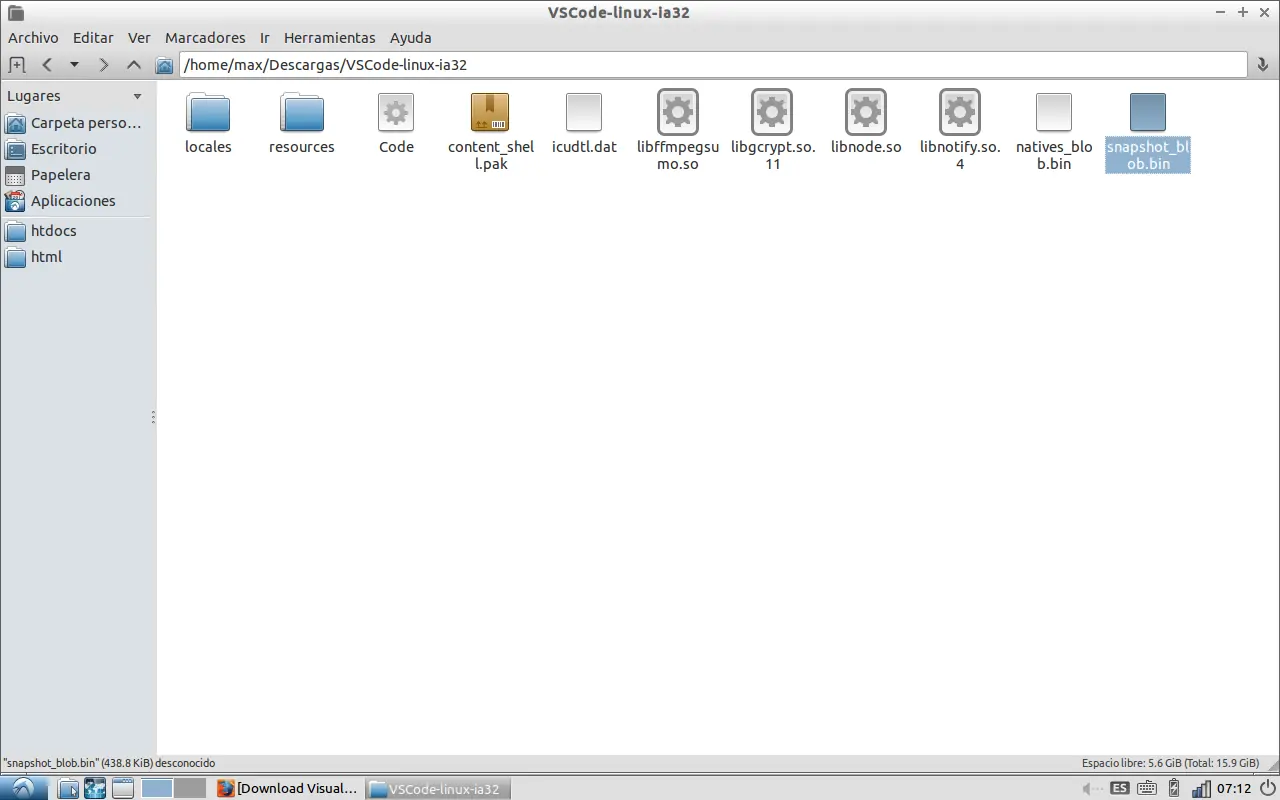Click the folder icon in the title bar

tap(15, 13)
